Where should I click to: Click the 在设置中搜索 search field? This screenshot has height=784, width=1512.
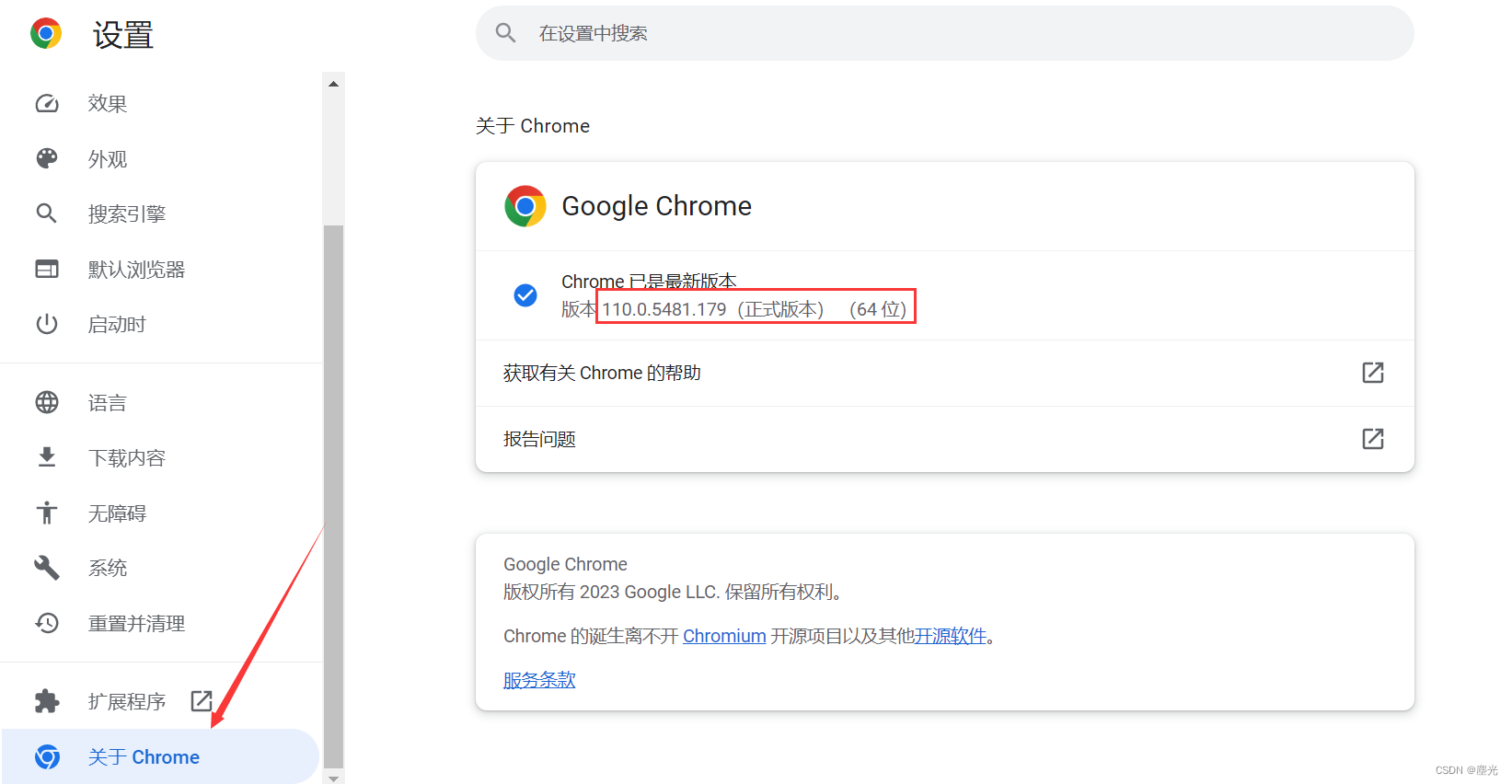click(944, 33)
